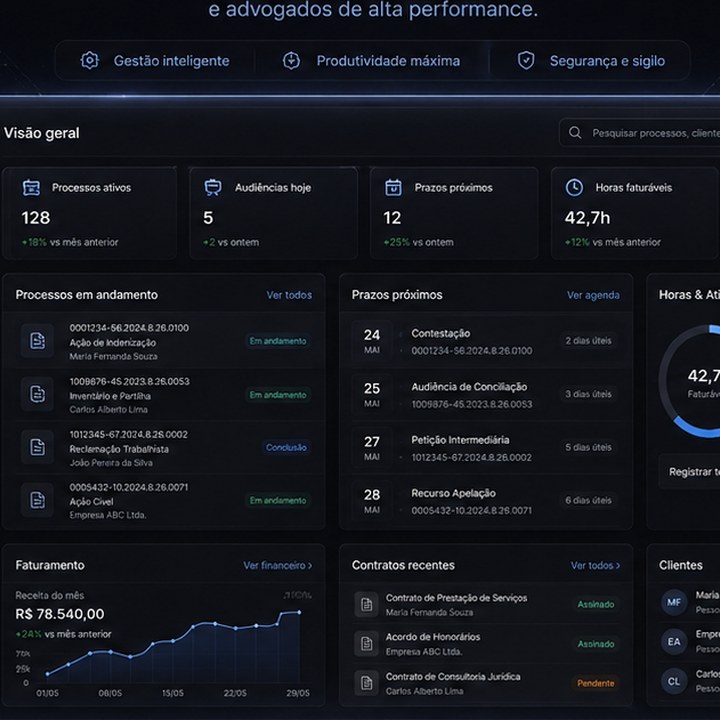Click icon for Contrato de Prestação de Serviços
The image size is (720, 720).
(366, 604)
